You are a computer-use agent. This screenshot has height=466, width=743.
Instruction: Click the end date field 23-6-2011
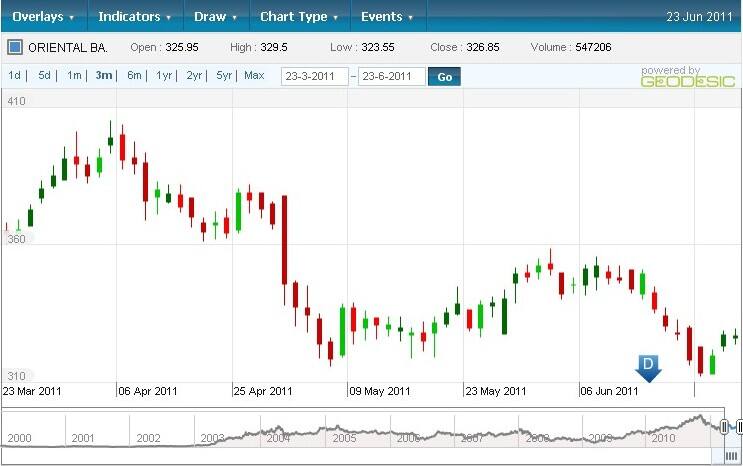[391, 77]
